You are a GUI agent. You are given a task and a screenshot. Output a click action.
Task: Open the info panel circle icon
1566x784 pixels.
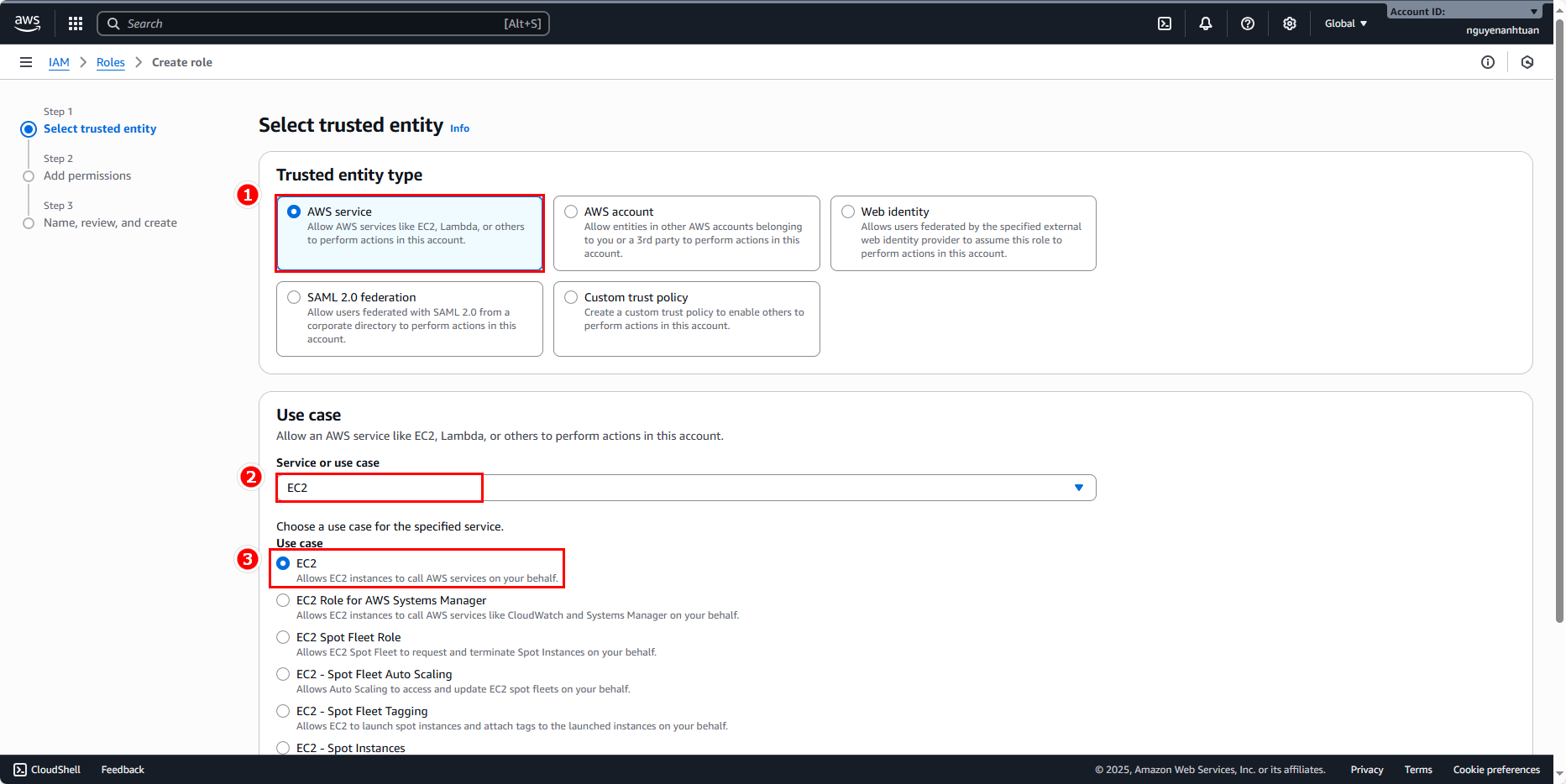[1488, 62]
